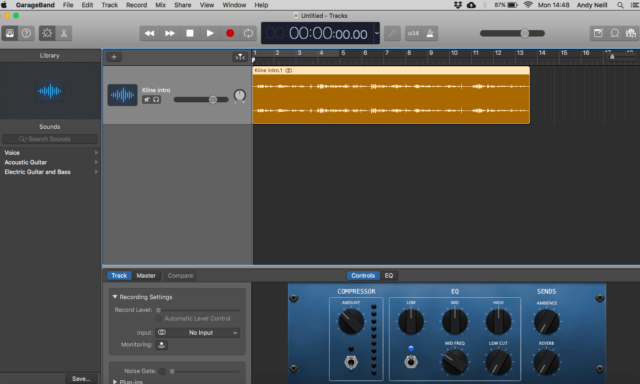
Task: Click the Search Sounds field
Action: point(50,139)
